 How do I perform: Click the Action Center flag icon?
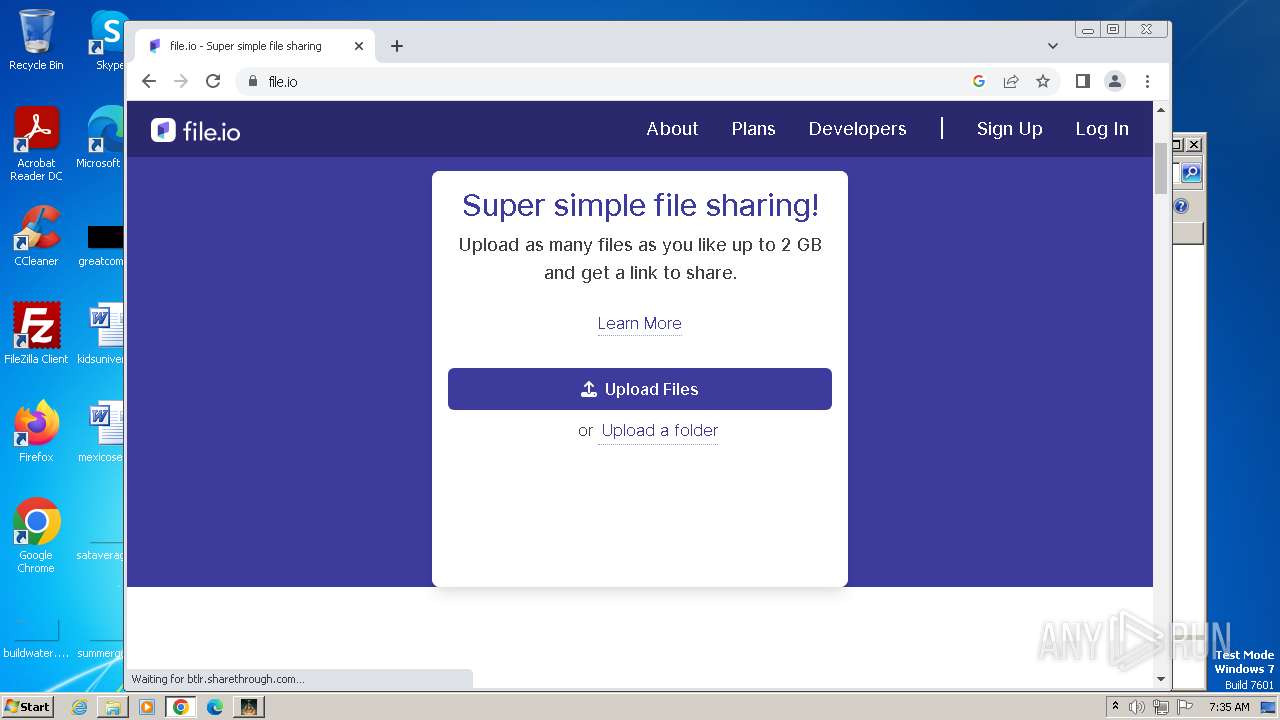click(x=1184, y=707)
